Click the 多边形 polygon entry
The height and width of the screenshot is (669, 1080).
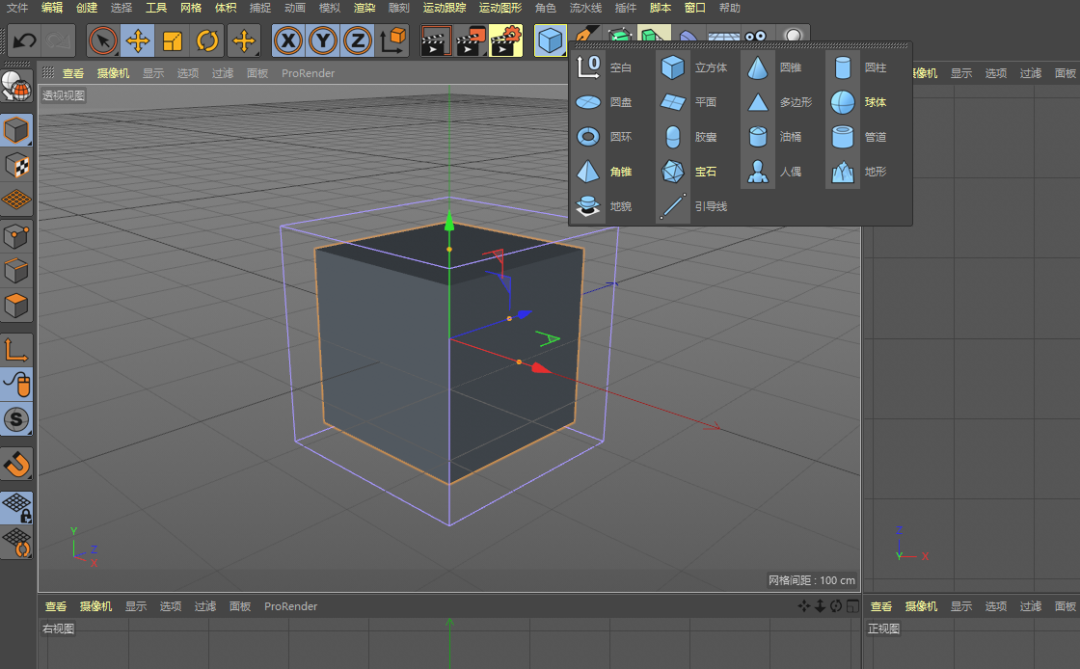pos(778,102)
